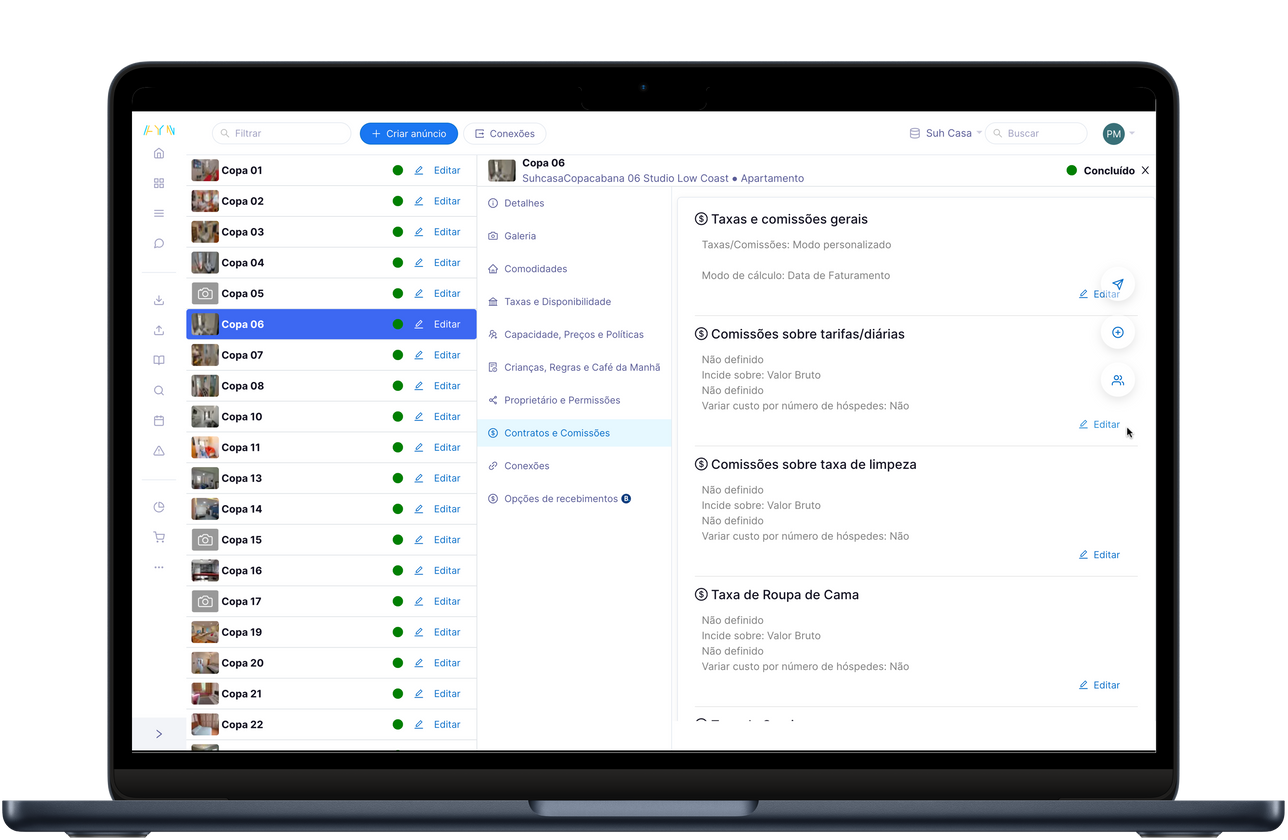1288x840 pixels.
Task: Expand the PM user avatar menu
Action: point(1118,133)
